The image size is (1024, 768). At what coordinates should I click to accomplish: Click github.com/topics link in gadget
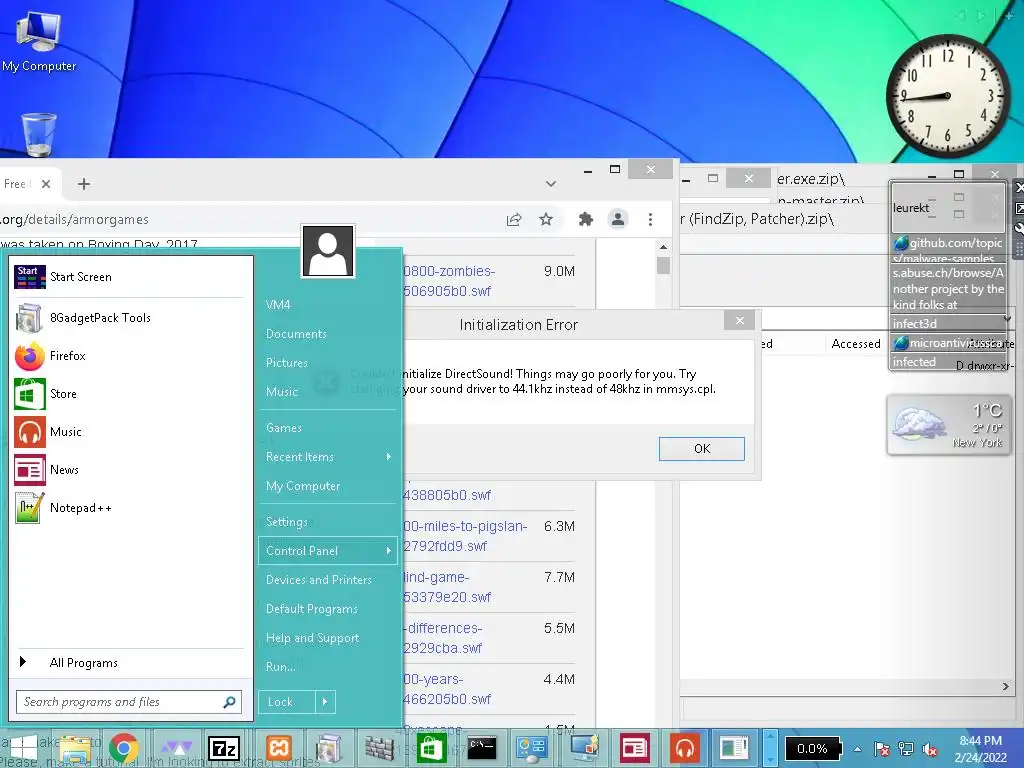coord(948,250)
